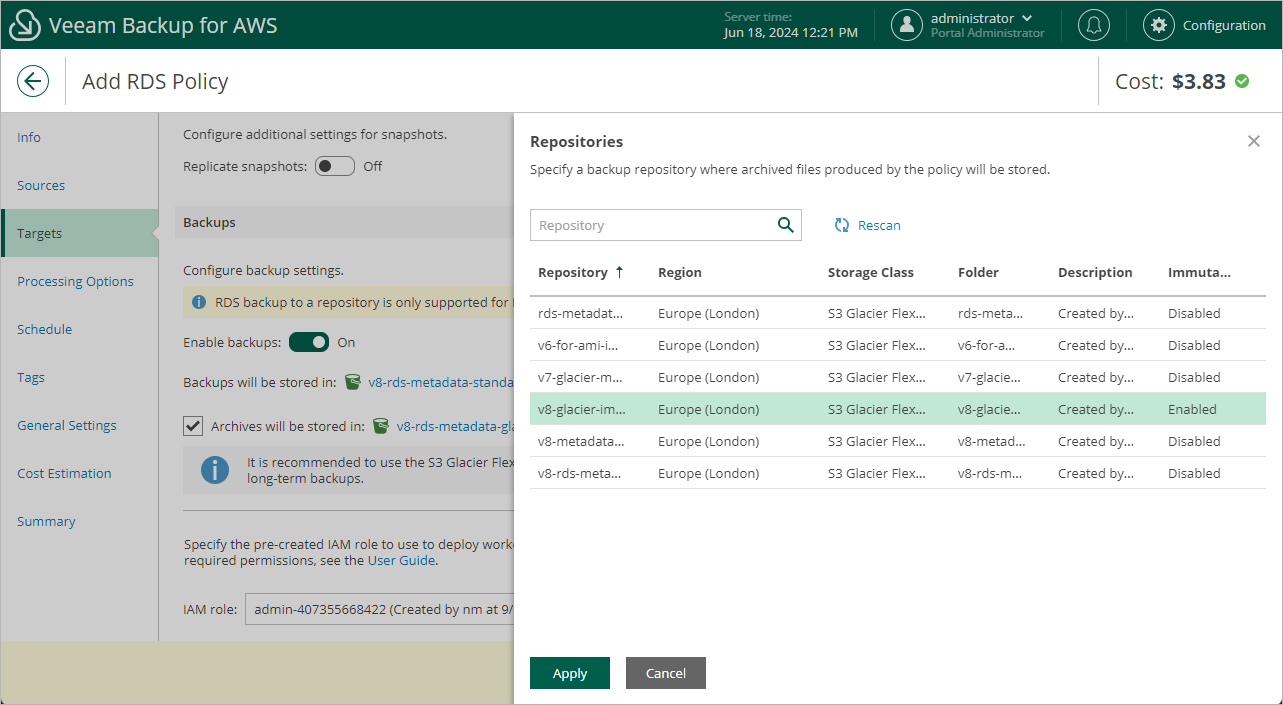
Task: Click the back arrow icon
Action: pyautogui.click(x=33, y=81)
